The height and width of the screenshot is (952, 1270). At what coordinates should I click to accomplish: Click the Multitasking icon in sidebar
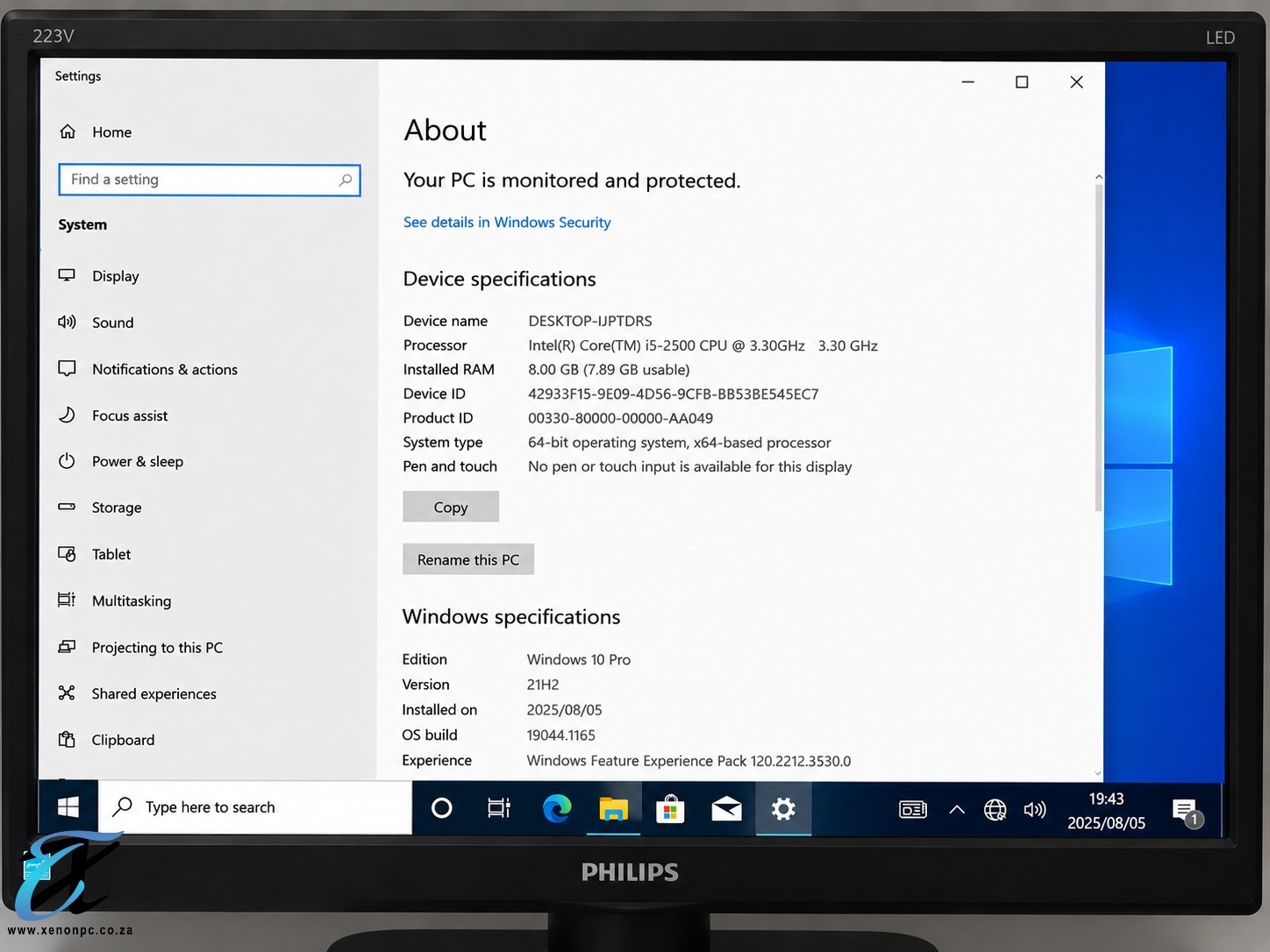(67, 600)
